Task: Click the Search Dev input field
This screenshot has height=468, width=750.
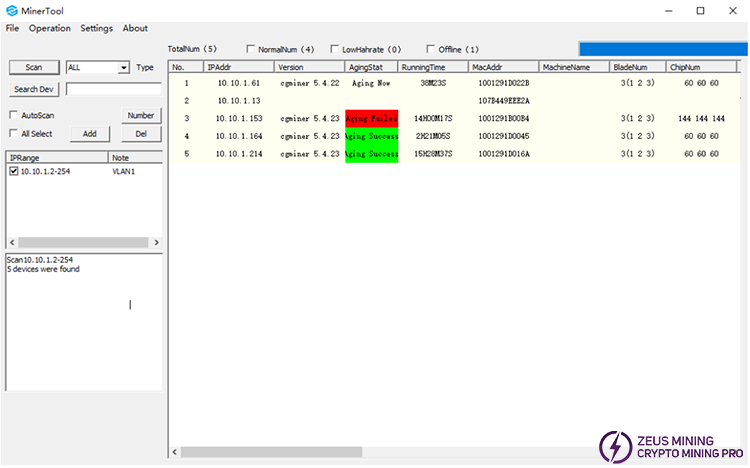Action: (113, 89)
